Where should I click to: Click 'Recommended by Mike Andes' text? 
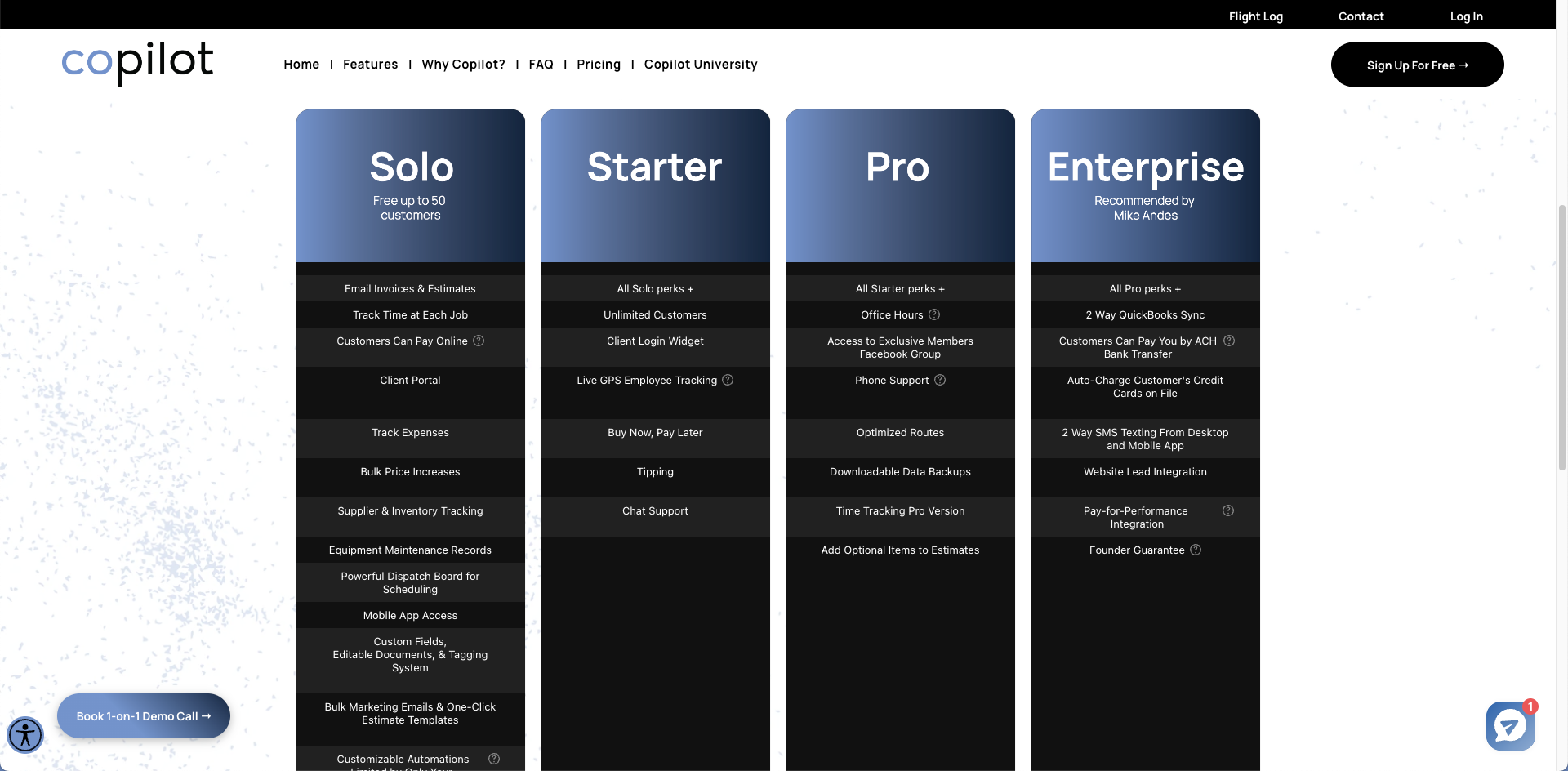(1145, 207)
